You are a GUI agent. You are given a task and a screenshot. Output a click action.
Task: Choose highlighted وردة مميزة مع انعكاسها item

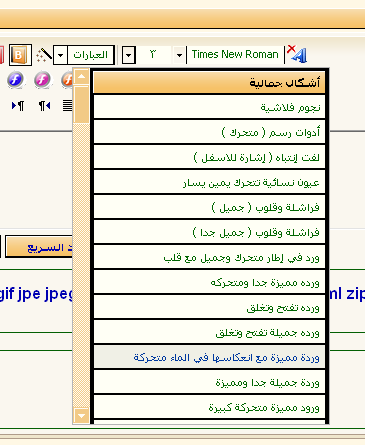(209, 357)
